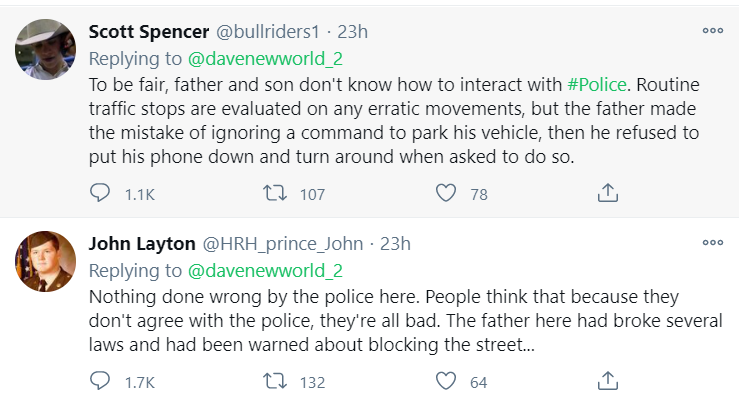Reply to Scott Spencer's tweet

[101, 193]
